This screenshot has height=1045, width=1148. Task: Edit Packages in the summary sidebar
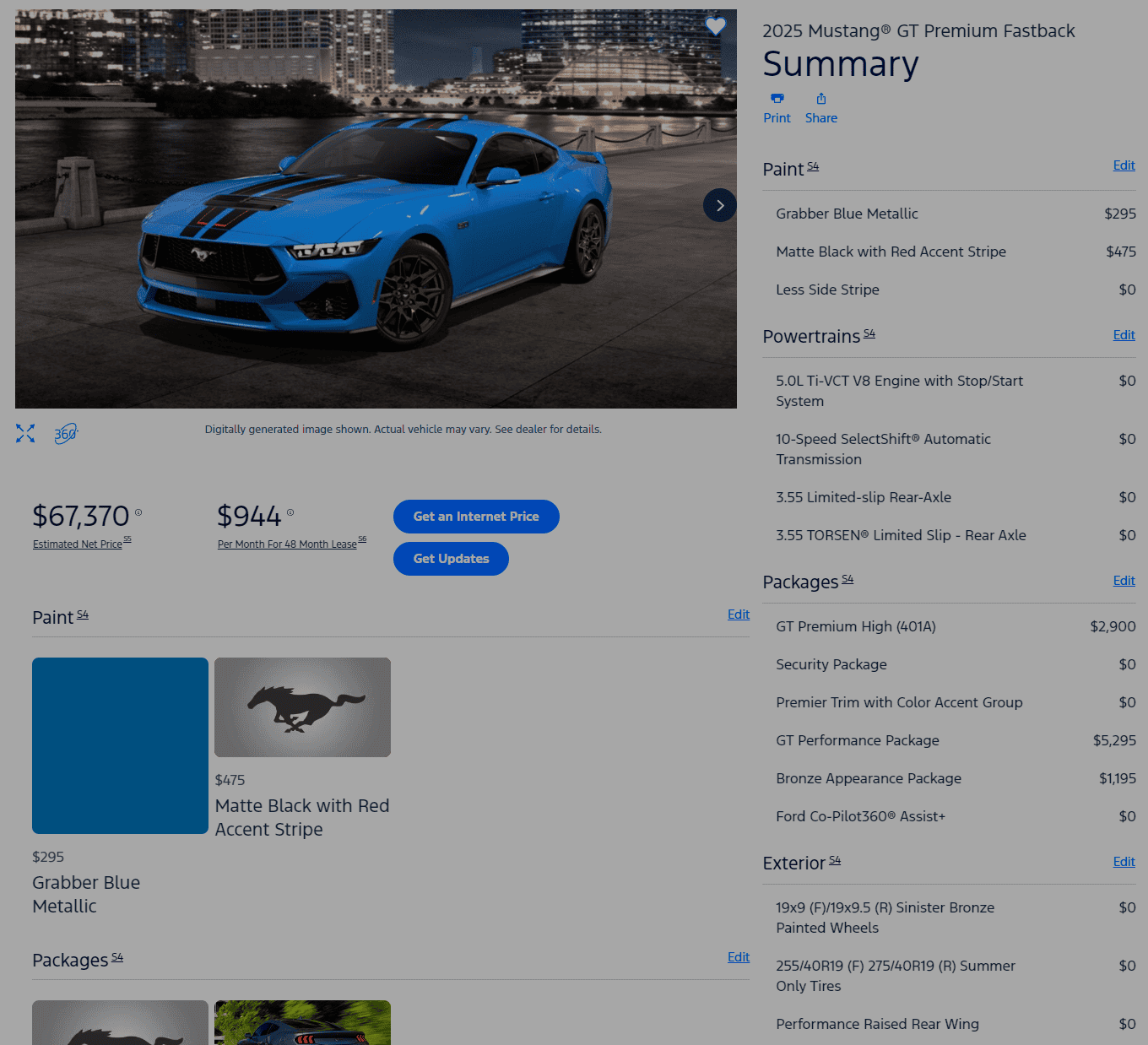1124,581
